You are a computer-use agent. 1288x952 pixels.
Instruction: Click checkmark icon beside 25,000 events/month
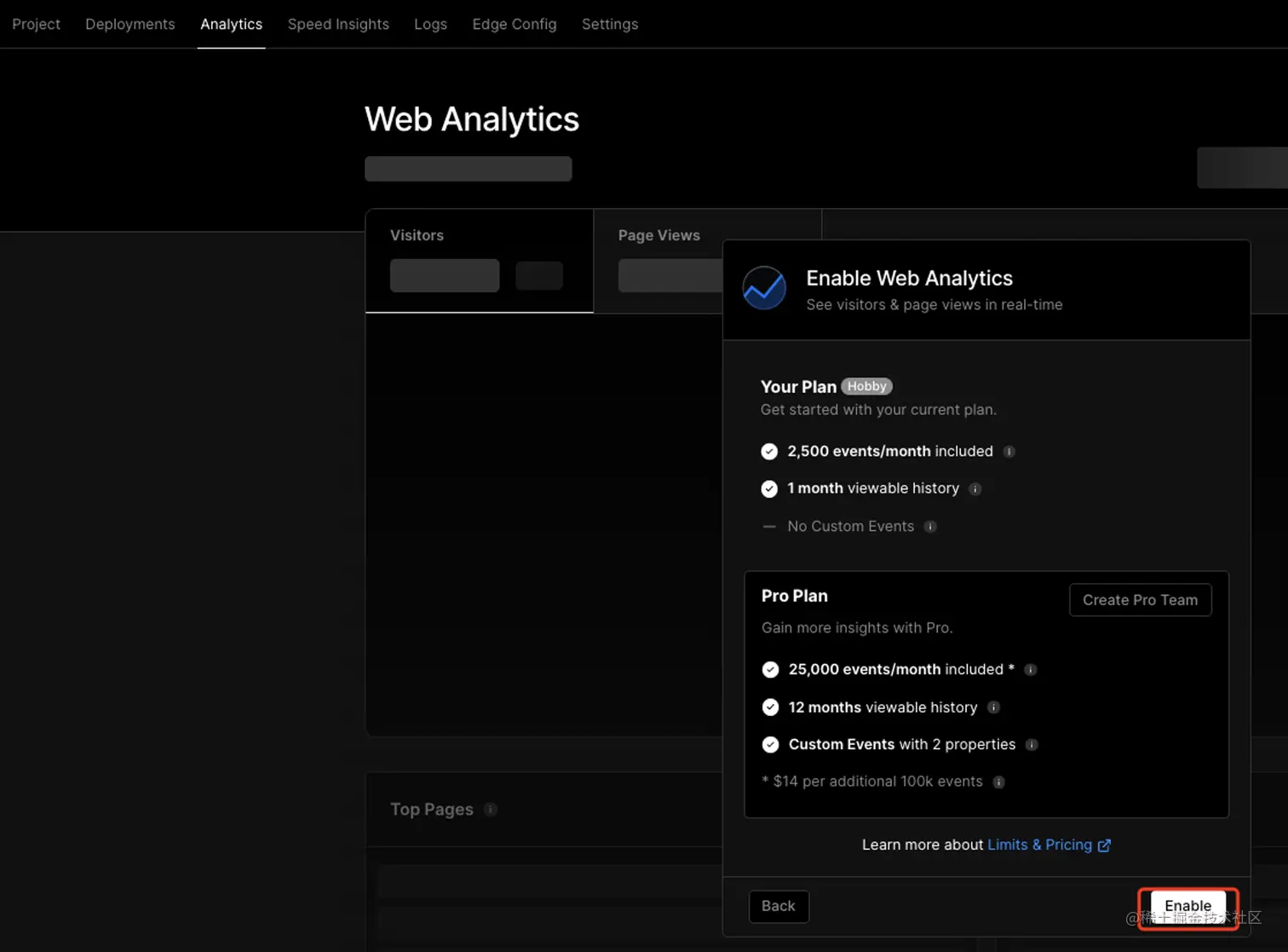[770, 670]
